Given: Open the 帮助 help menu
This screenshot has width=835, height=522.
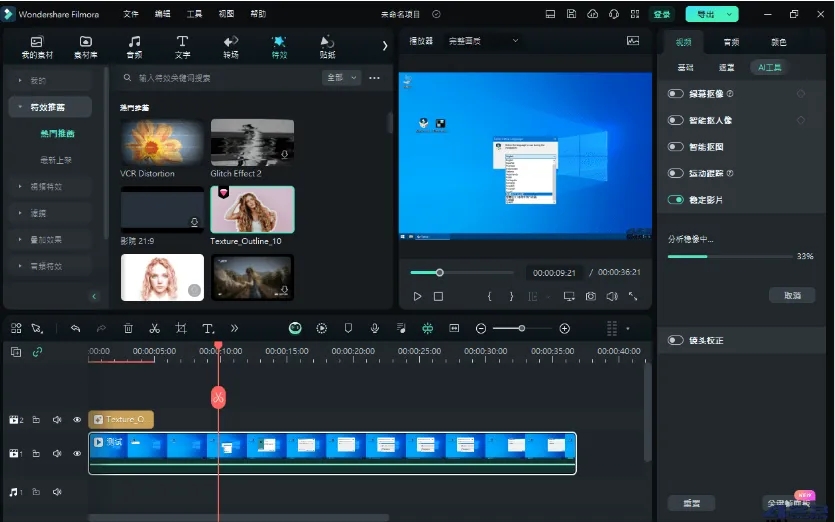Looking at the screenshot, I should click(x=258, y=14).
